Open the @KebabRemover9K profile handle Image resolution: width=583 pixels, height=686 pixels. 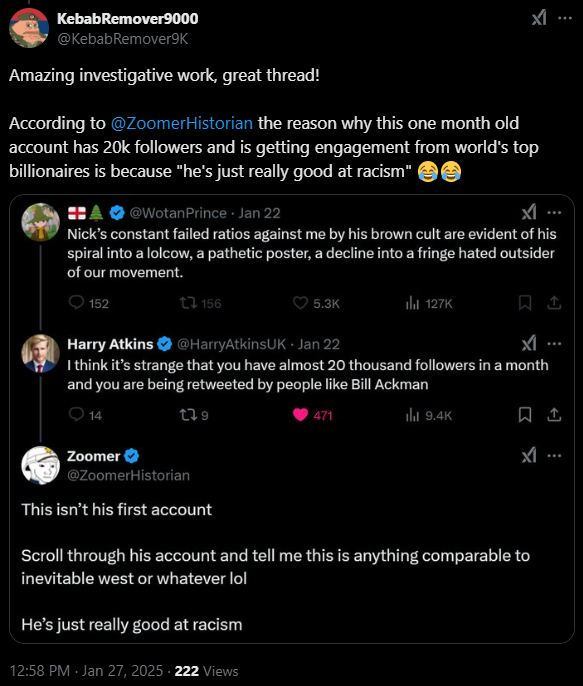coord(123,39)
